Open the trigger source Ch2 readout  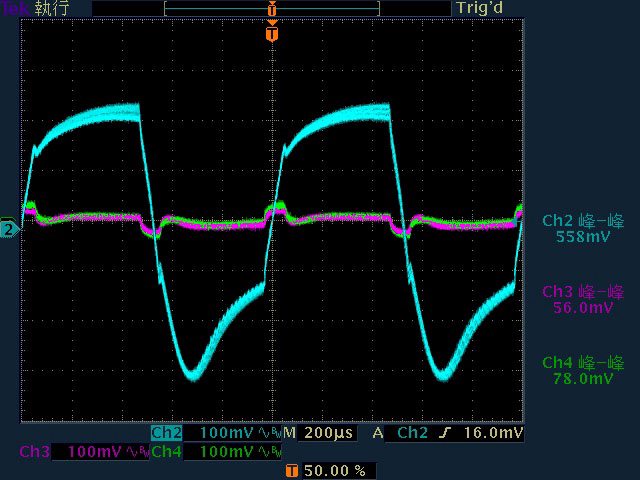(x=413, y=433)
